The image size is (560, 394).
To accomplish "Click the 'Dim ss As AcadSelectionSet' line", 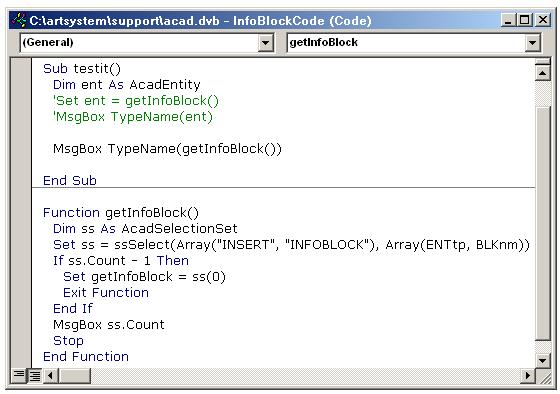I will 145,229.
